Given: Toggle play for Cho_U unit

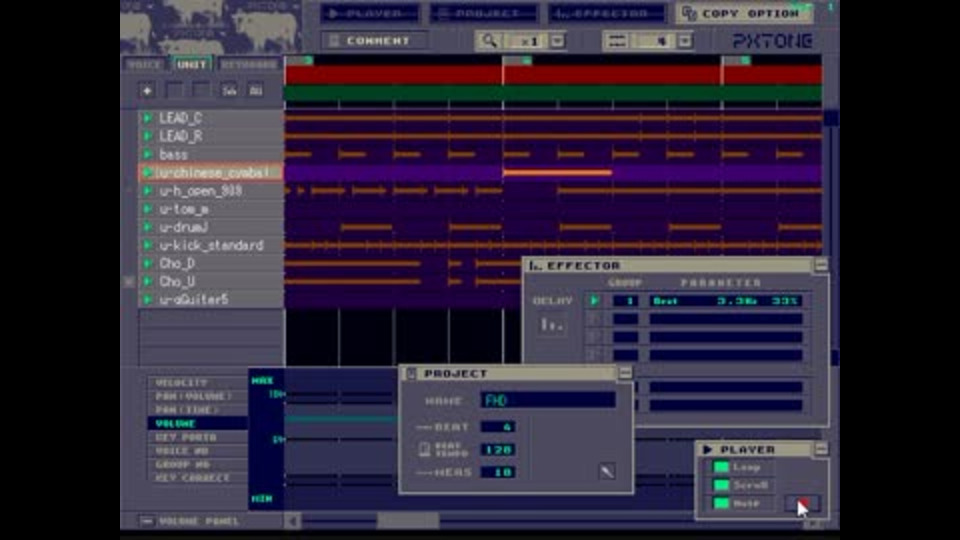Looking at the screenshot, I should [148, 282].
